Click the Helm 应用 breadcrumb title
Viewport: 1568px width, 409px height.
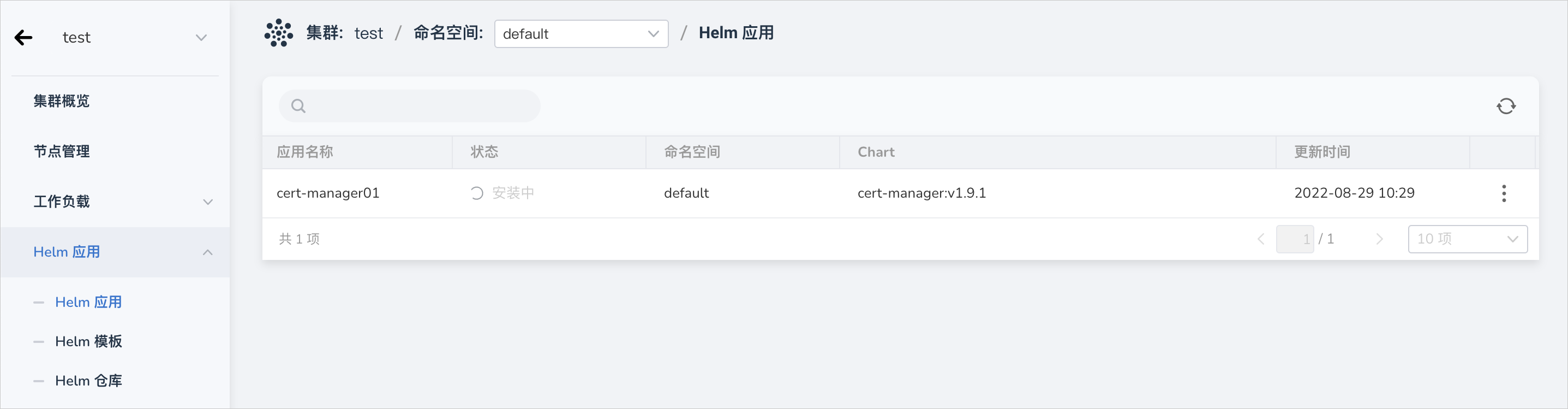[737, 33]
